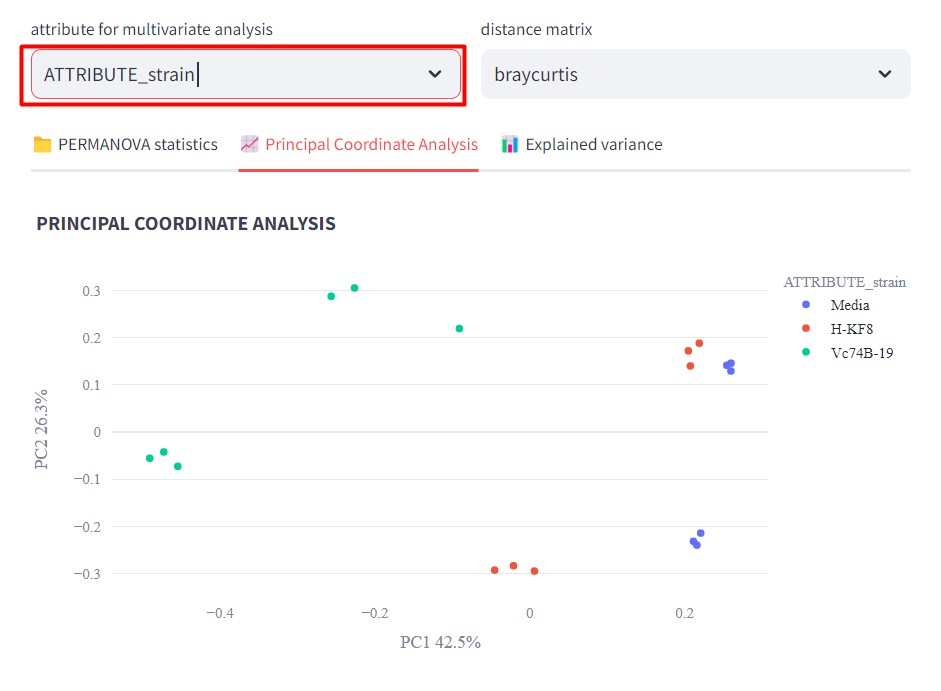This screenshot has width=941, height=691.
Task: Click the green Vc74B-19 legend color dot
Action: pos(806,351)
